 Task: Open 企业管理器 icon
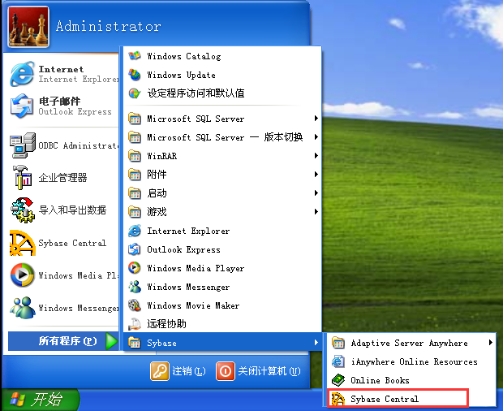22,177
